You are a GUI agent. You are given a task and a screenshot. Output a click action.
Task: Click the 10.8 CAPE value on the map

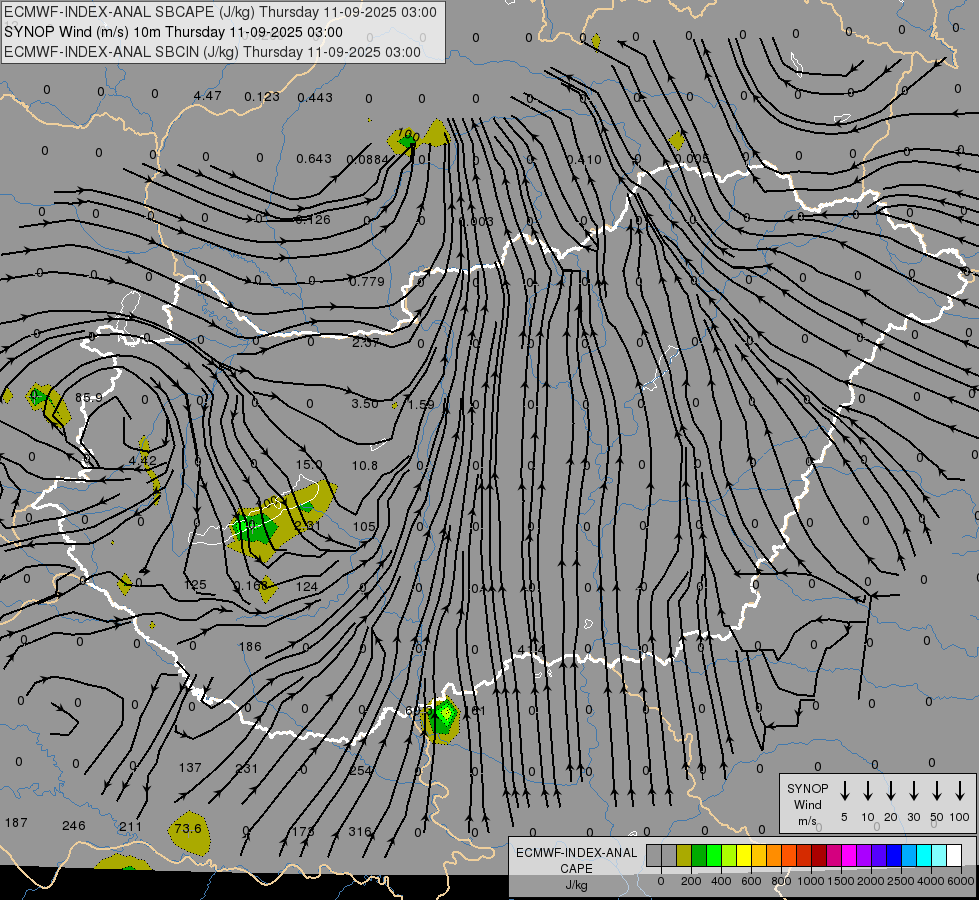click(x=365, y=465)
